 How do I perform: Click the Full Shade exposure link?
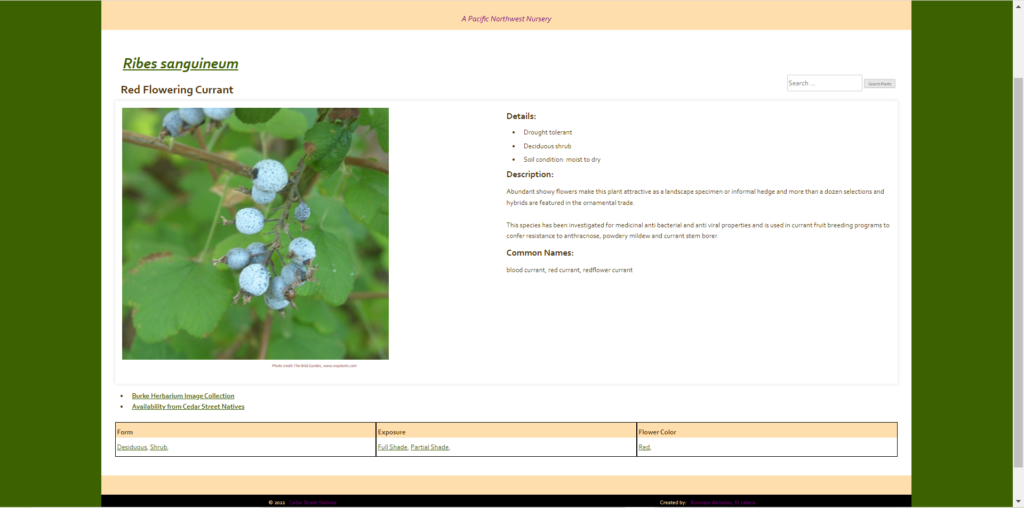click(x=392, y=447)
